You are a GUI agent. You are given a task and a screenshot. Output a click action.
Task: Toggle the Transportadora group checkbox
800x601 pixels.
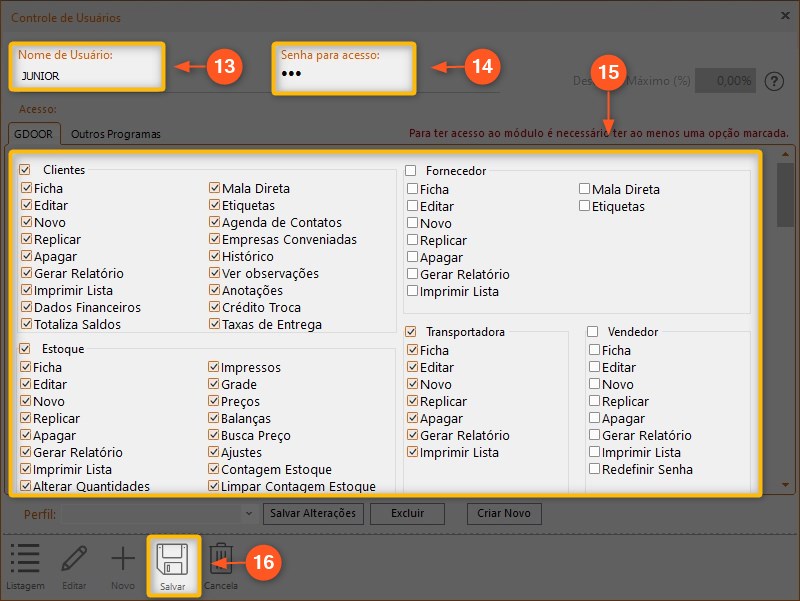[x=411, y=331]
